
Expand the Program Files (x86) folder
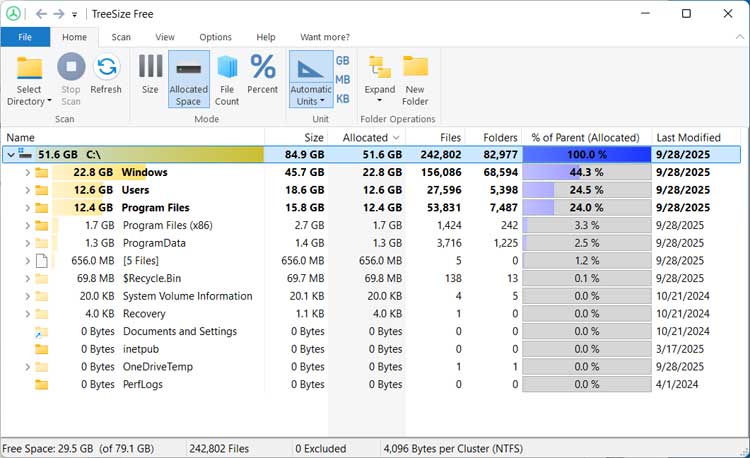pos(27,226)
